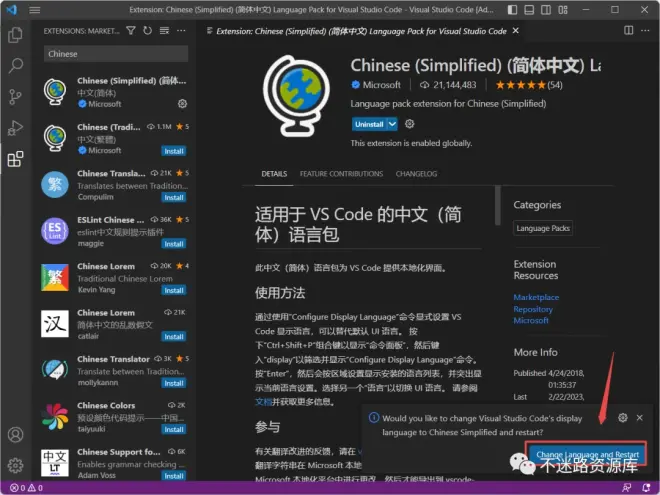Select ESLint Chinese extension entry
Screen dimensions: 660x495
point(114,232)
